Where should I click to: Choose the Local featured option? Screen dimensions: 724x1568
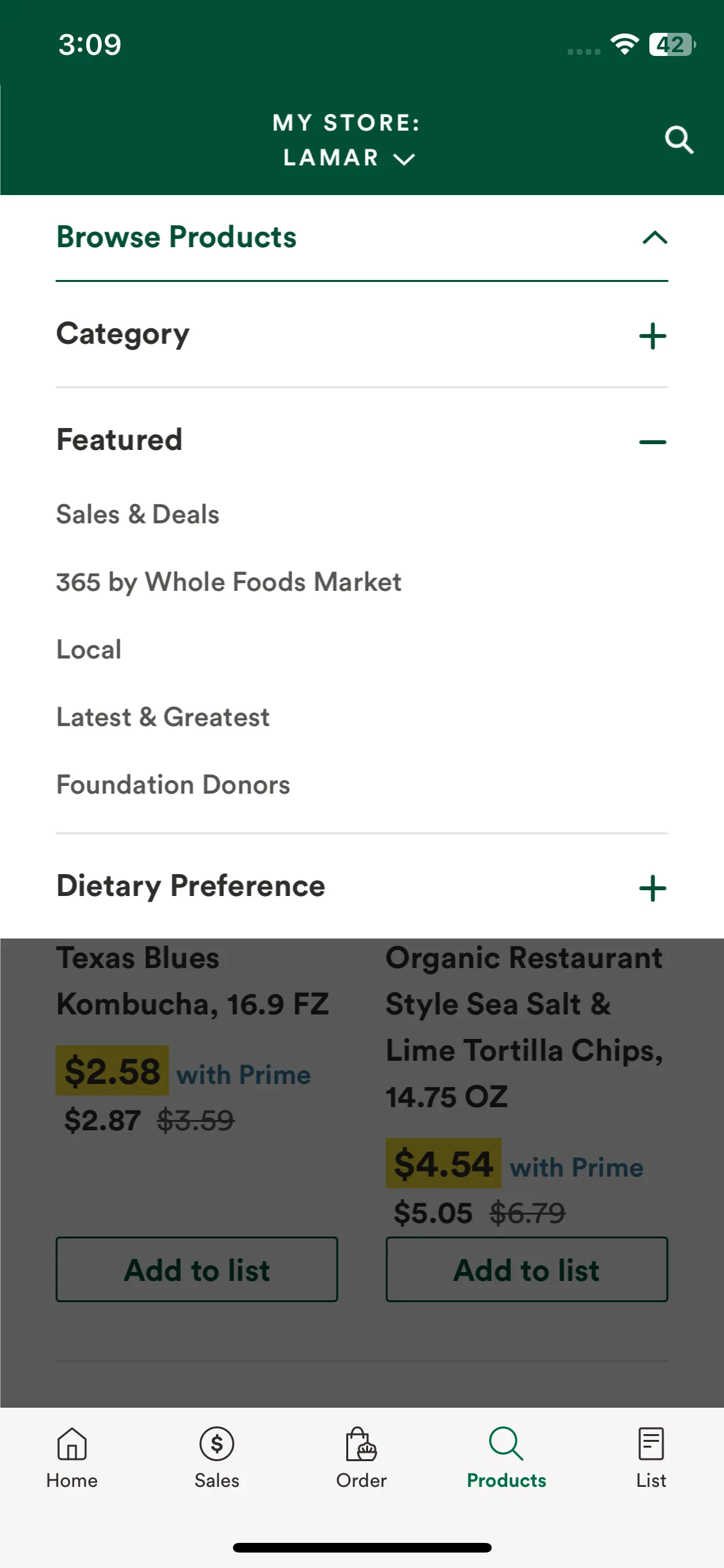[89, 649]
